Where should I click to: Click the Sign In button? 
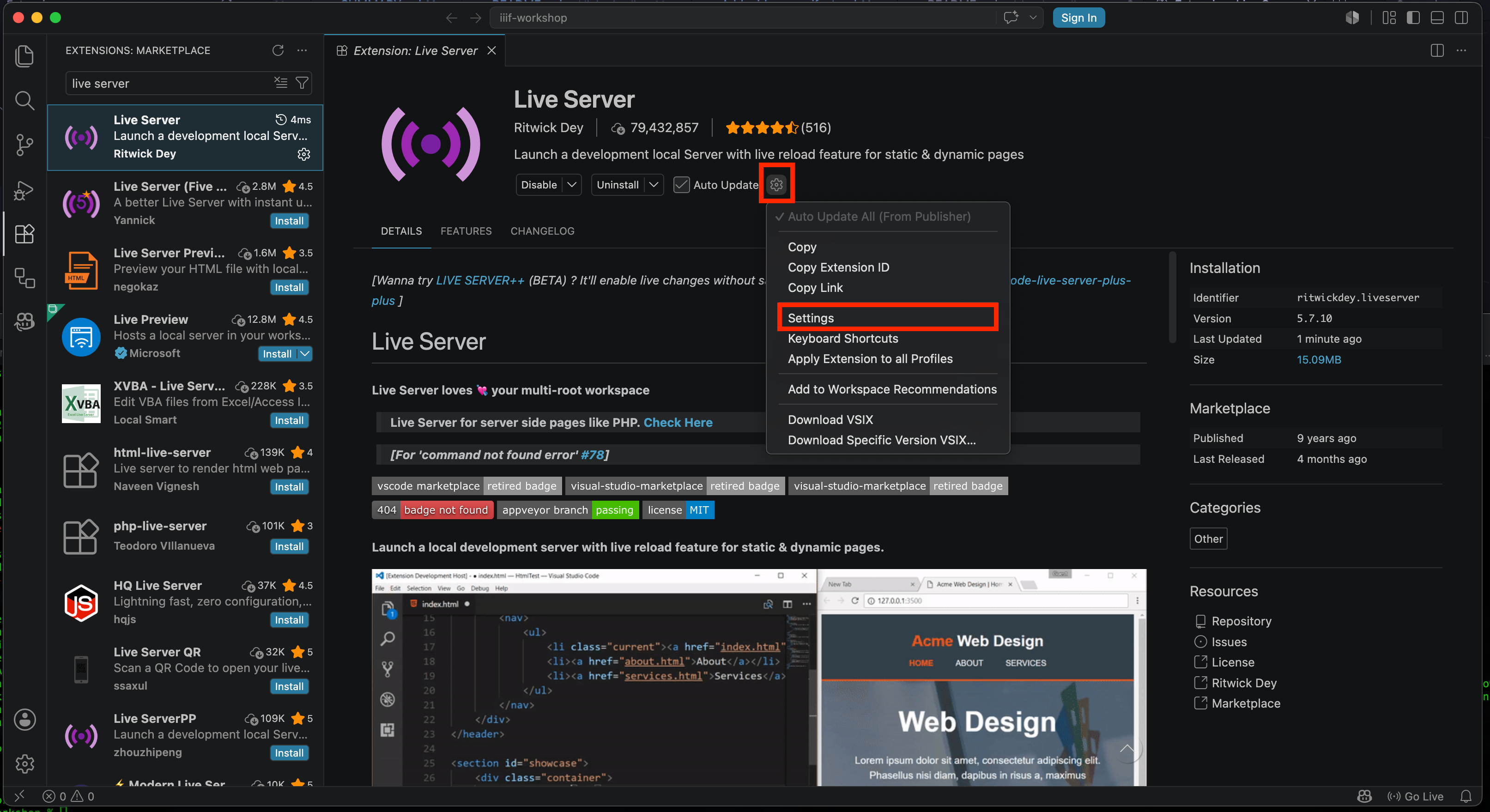1078,18
